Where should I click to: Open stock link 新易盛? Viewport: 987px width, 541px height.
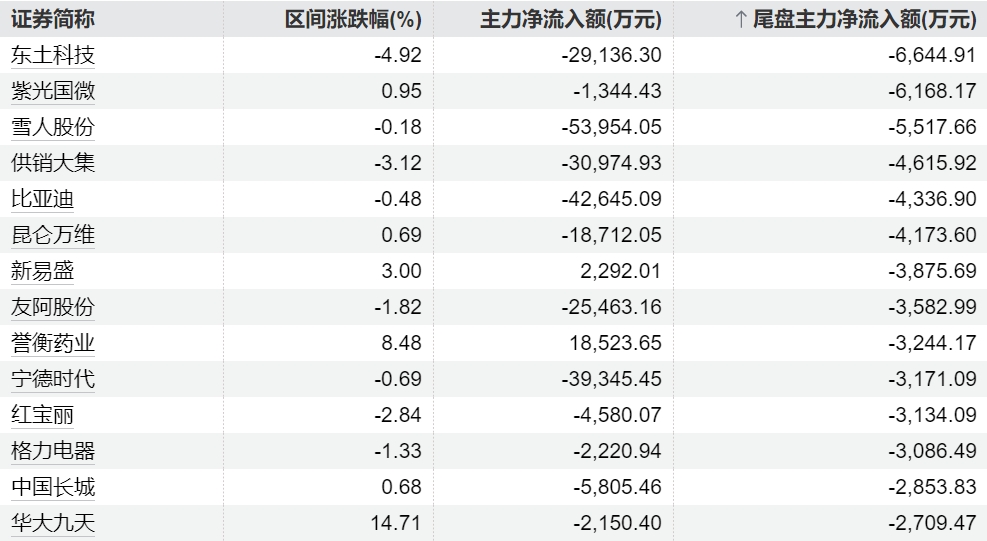42,271
